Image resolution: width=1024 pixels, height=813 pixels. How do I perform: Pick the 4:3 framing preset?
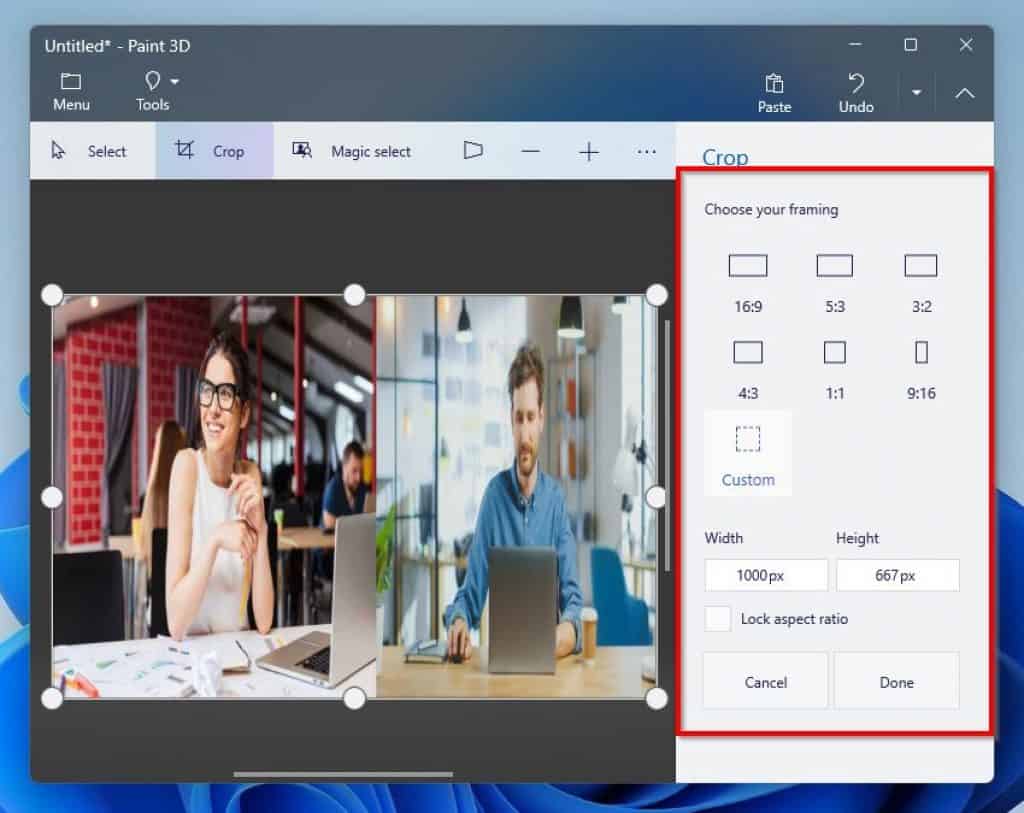pos(748,370)
